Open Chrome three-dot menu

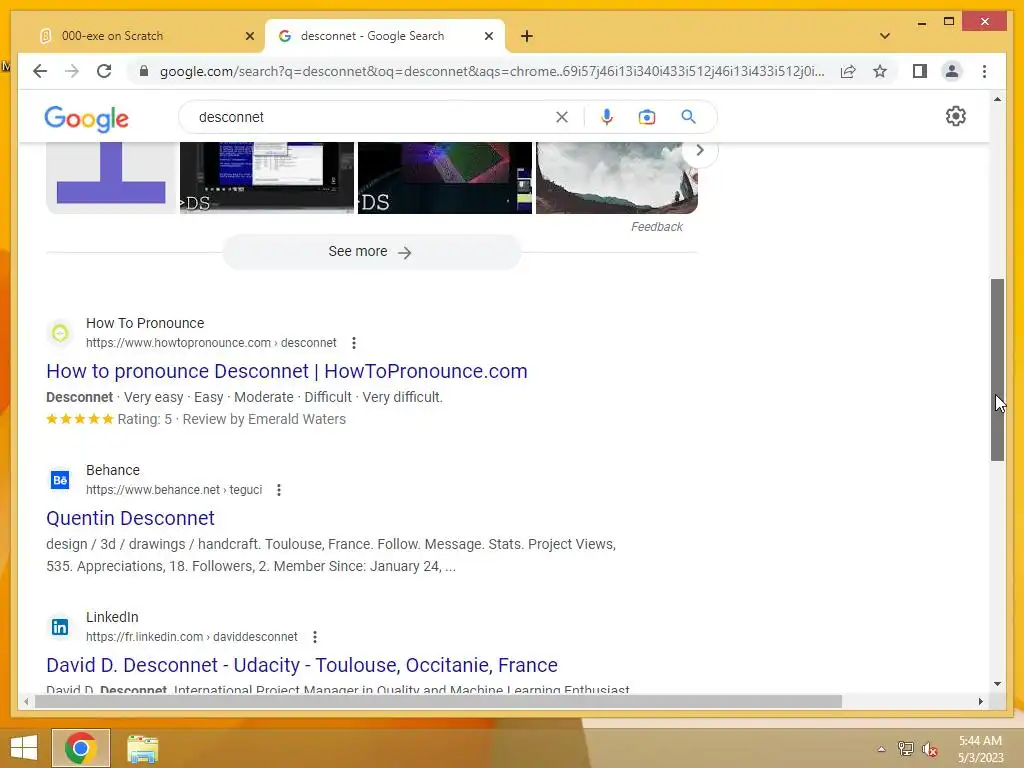[x=984, y=71]
